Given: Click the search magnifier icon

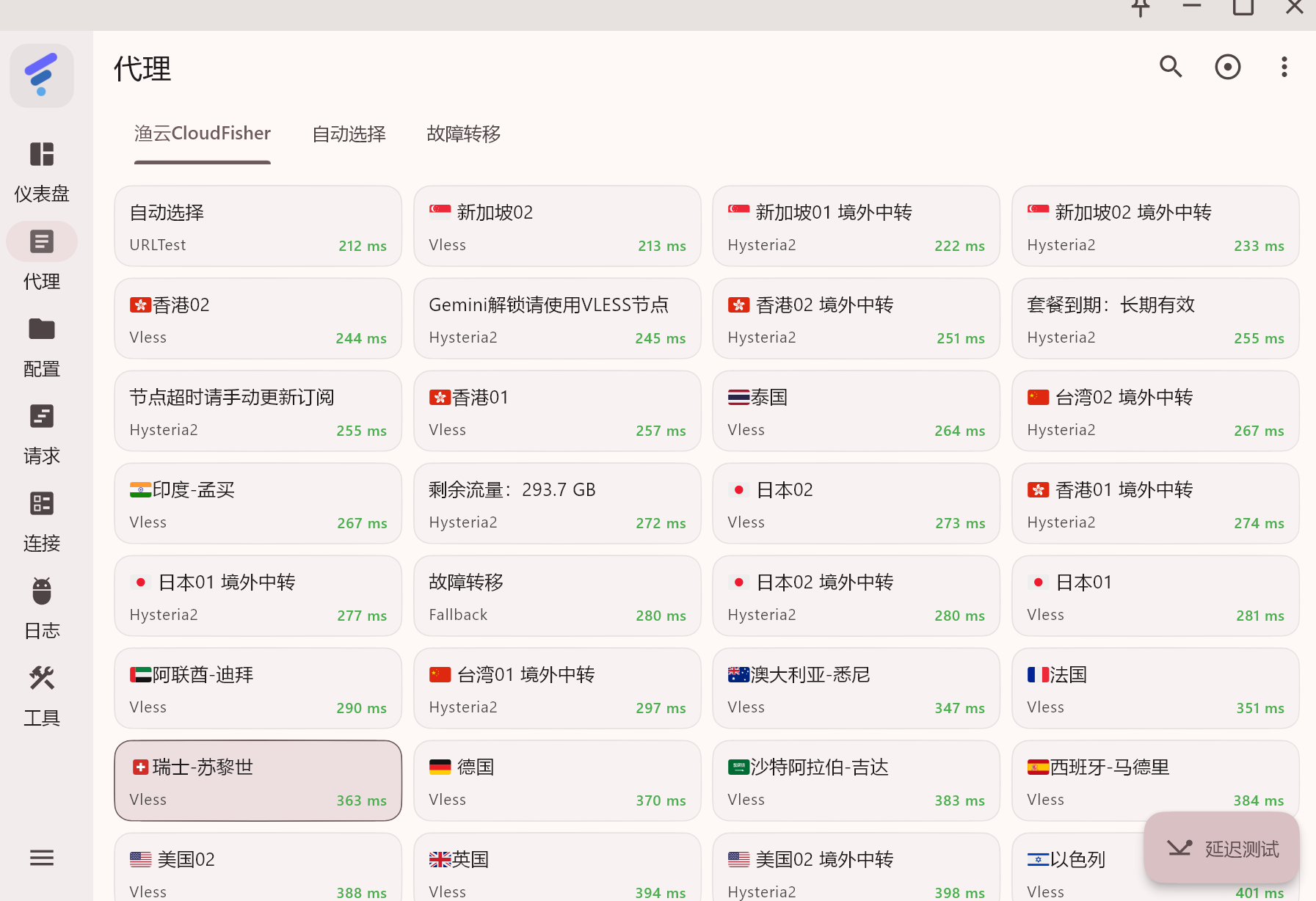Looking at the screenshot, I should 1171,67.
